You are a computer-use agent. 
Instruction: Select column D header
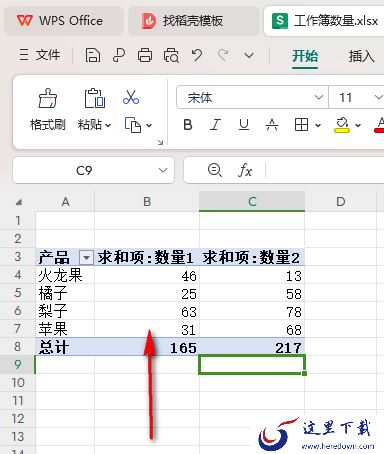(x=340, y=202)
